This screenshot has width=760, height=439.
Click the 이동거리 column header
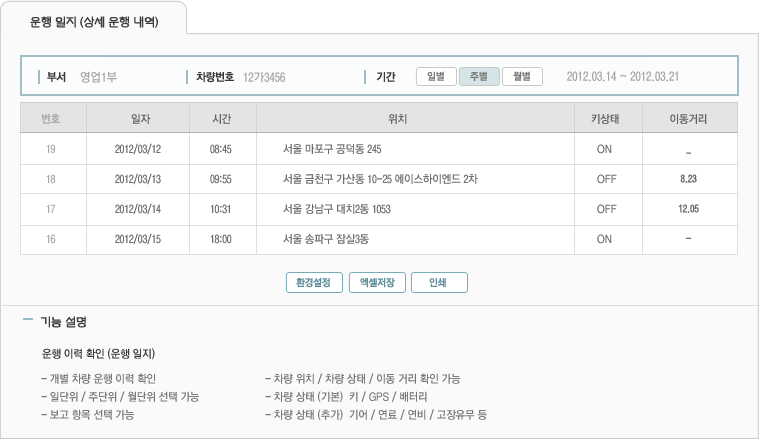tap(688, 119)
